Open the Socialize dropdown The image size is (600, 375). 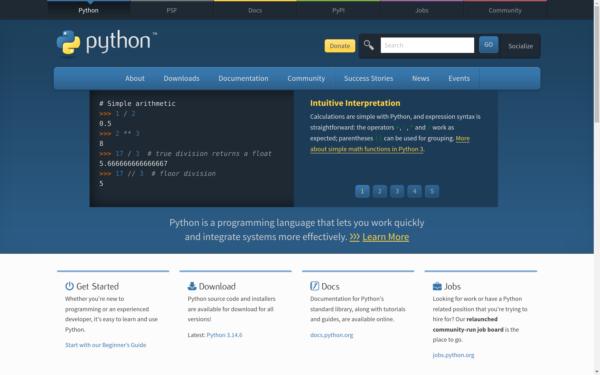point(520,46)
